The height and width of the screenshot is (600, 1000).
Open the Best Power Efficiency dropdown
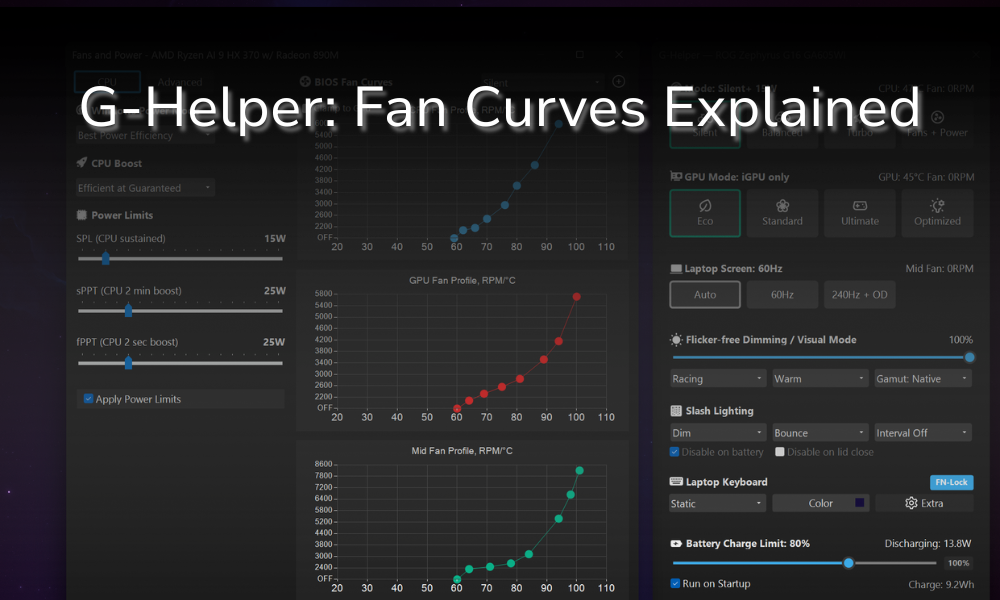145,136
